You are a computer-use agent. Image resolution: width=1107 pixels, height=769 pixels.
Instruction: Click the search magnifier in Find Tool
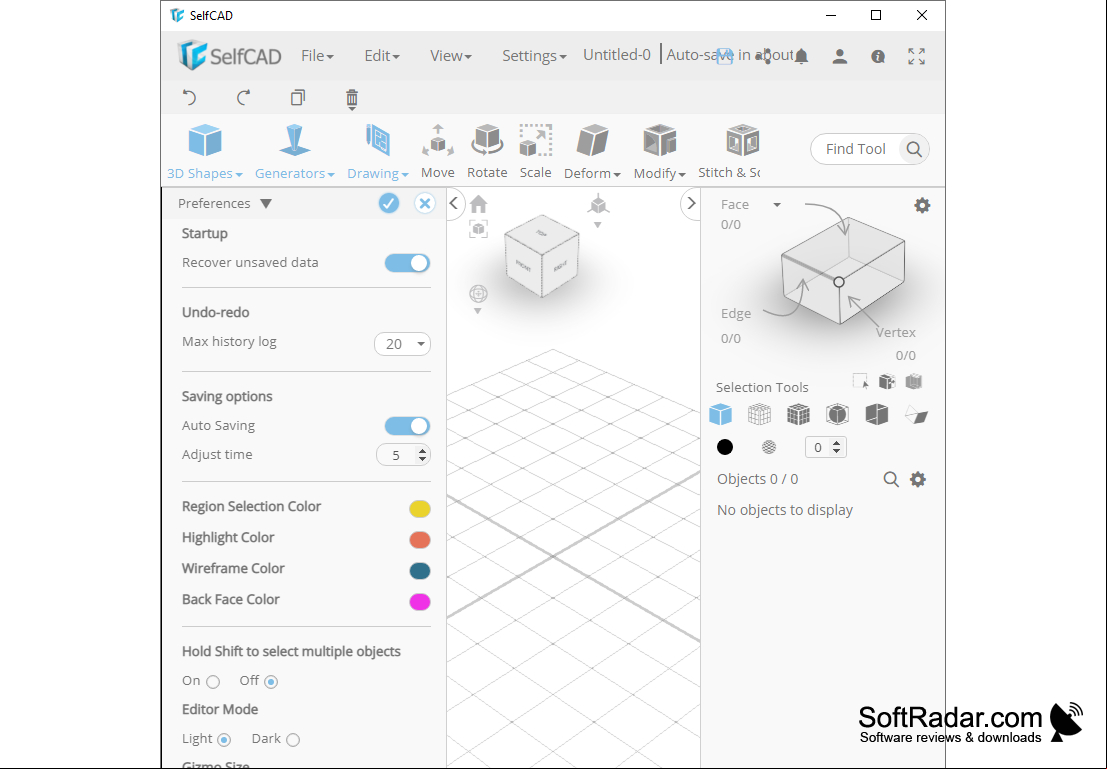click(x=914, y=149)
